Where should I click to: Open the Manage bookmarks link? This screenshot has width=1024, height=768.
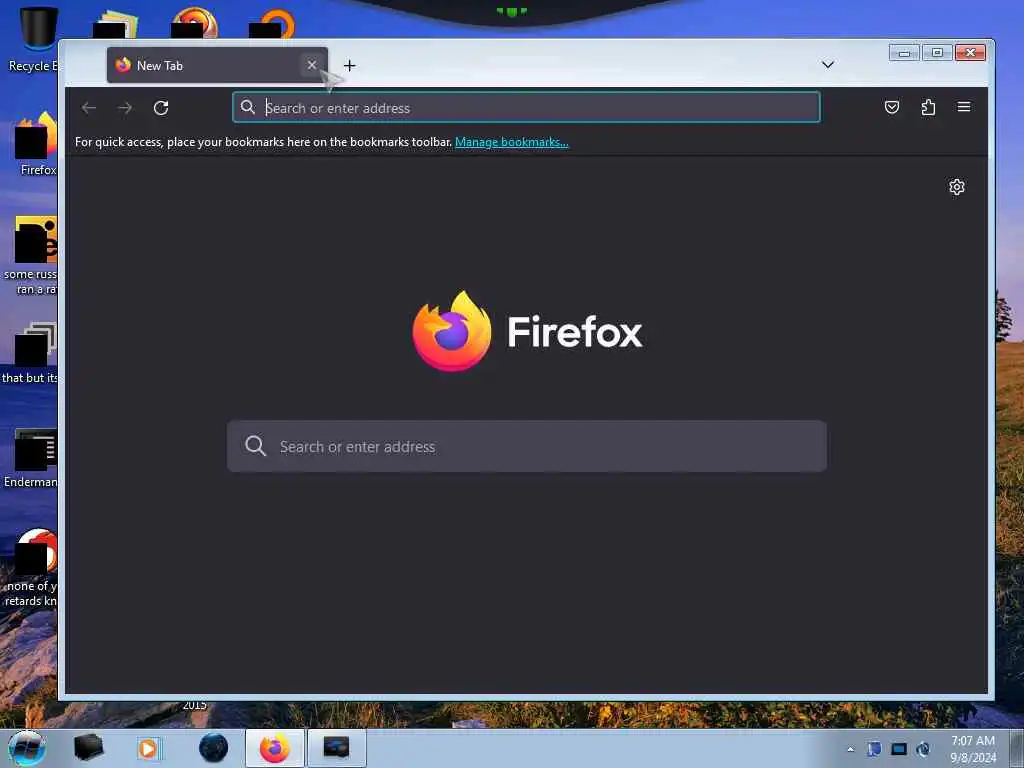click(511, 142)
